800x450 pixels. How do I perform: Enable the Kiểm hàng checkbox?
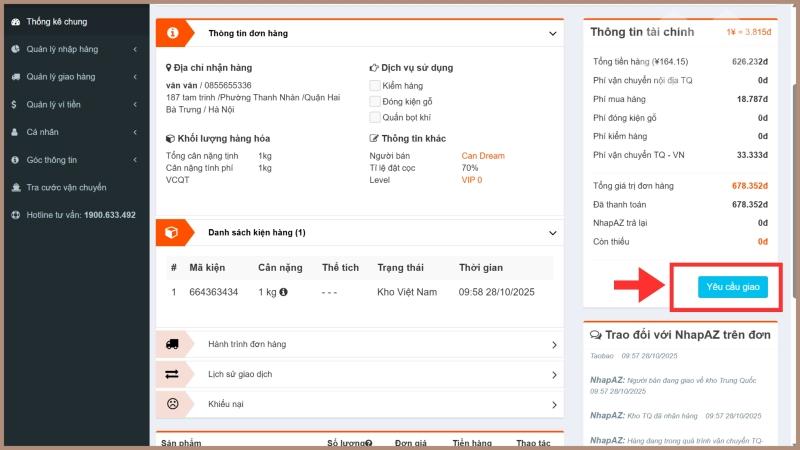coord(375,86)
